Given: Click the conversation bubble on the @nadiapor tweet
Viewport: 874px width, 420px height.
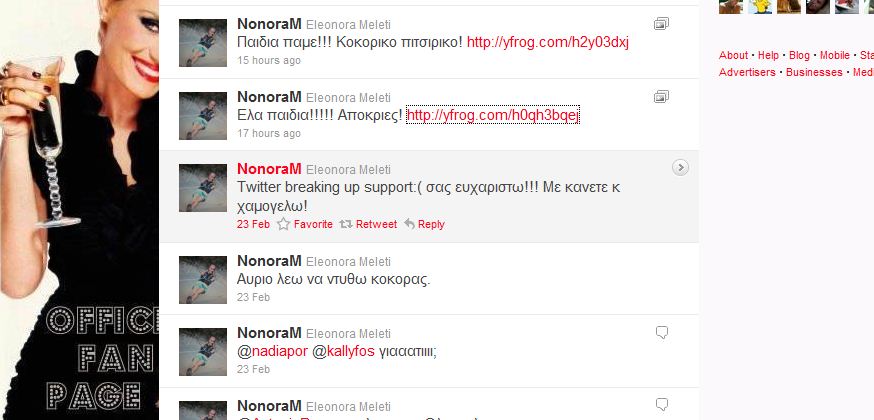Looking at the screenshot, I should click(x=662, y=333).
